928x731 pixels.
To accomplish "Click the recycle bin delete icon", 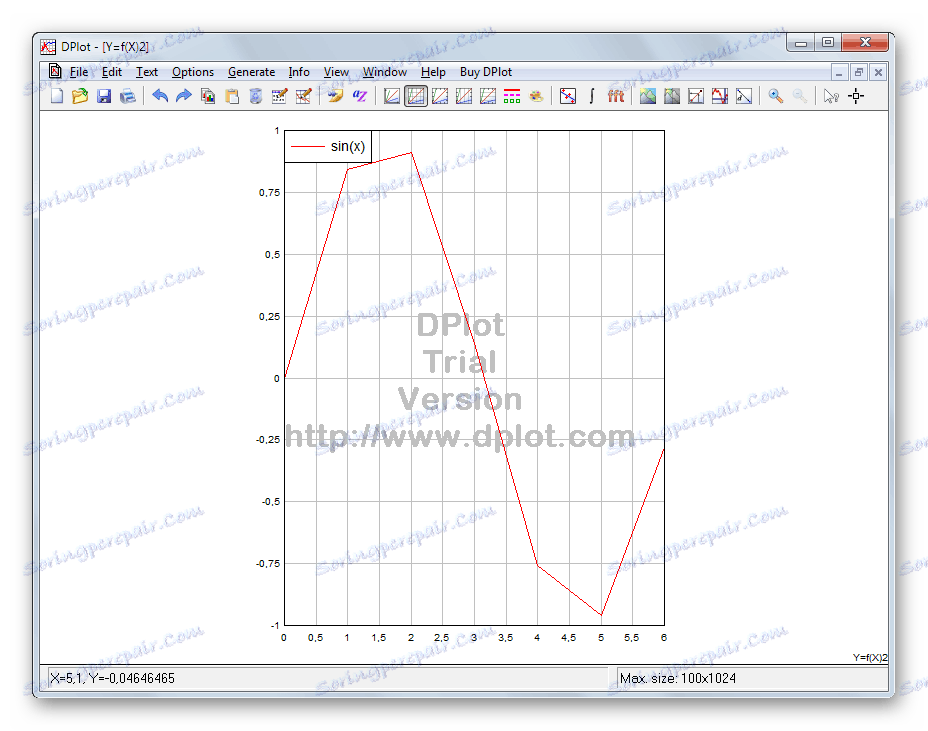I will click(x=256, y=96).
